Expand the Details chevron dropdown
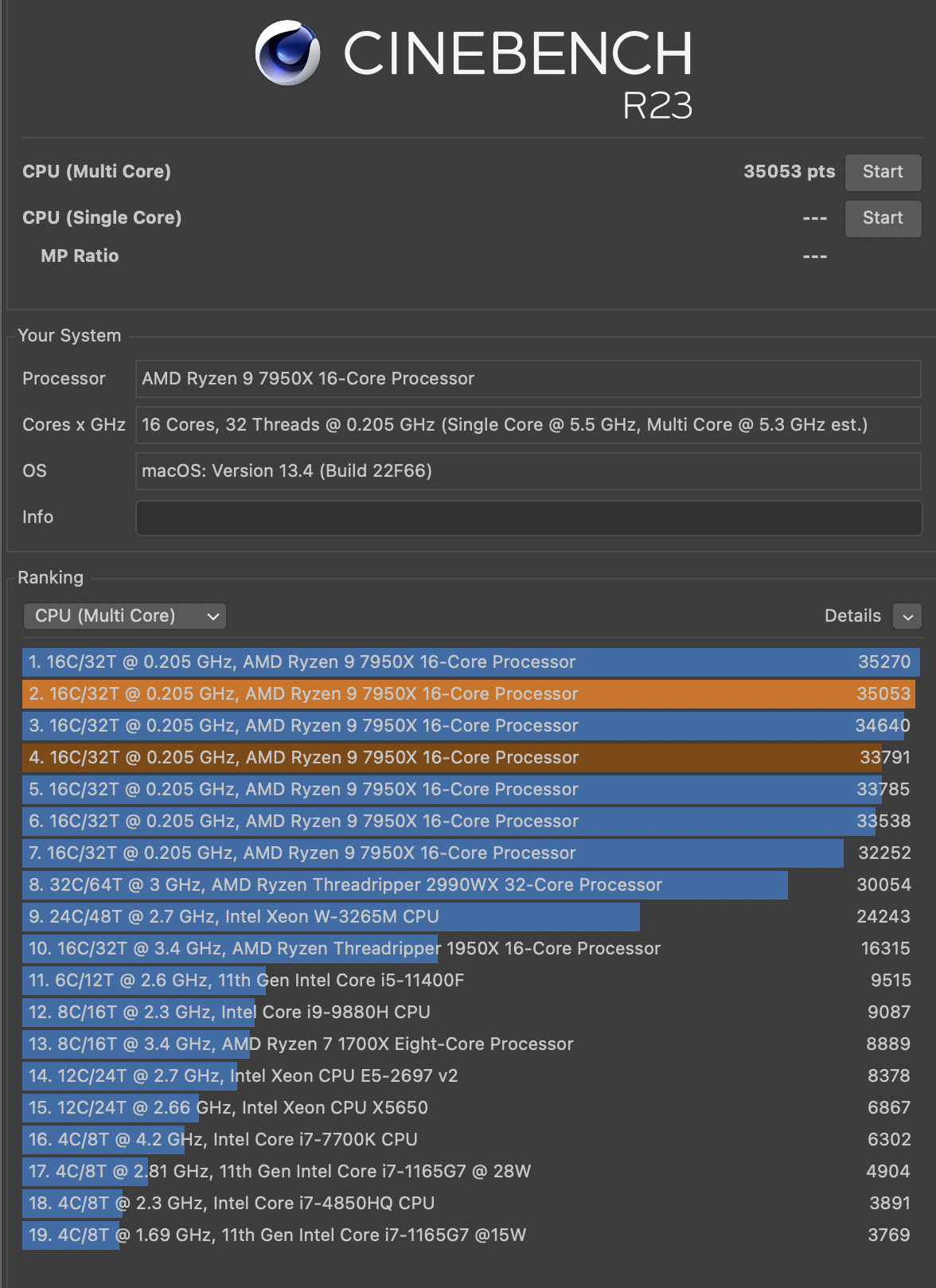Viewport: 936px width, 1288px height. click(907, 616)
